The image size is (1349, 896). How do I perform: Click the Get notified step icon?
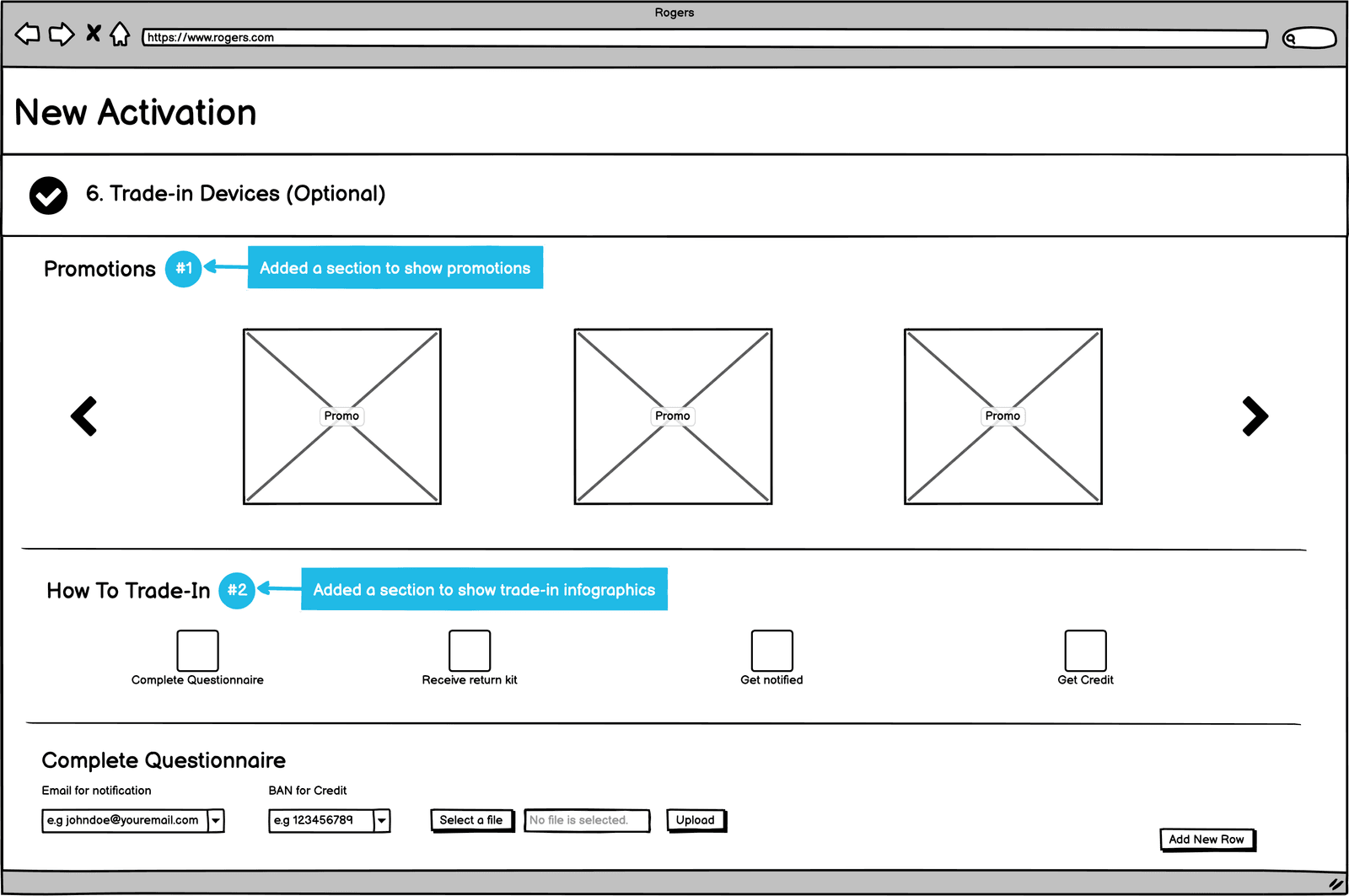point(772,651)
